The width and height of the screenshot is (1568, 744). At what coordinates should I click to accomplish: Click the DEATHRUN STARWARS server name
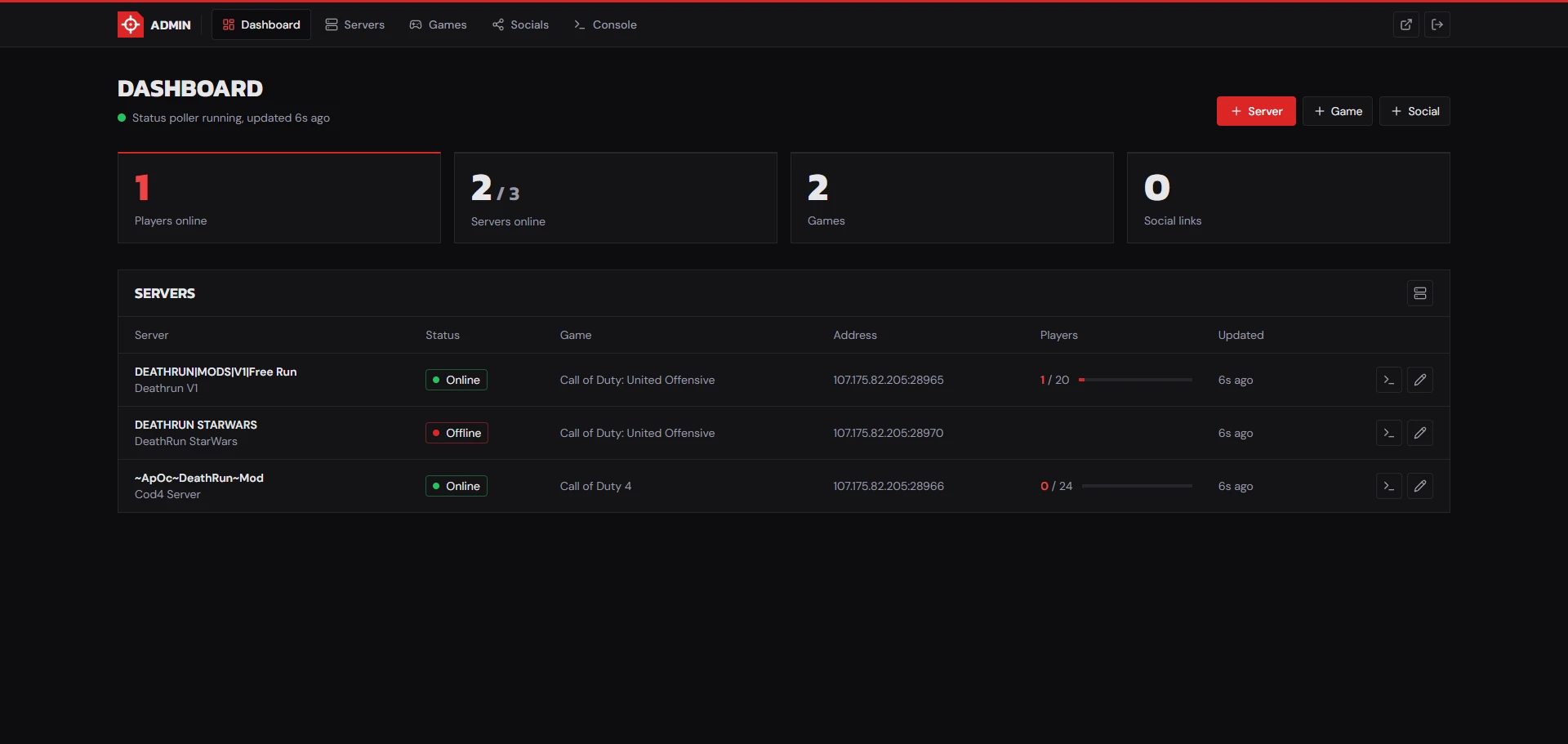point(196,425)
